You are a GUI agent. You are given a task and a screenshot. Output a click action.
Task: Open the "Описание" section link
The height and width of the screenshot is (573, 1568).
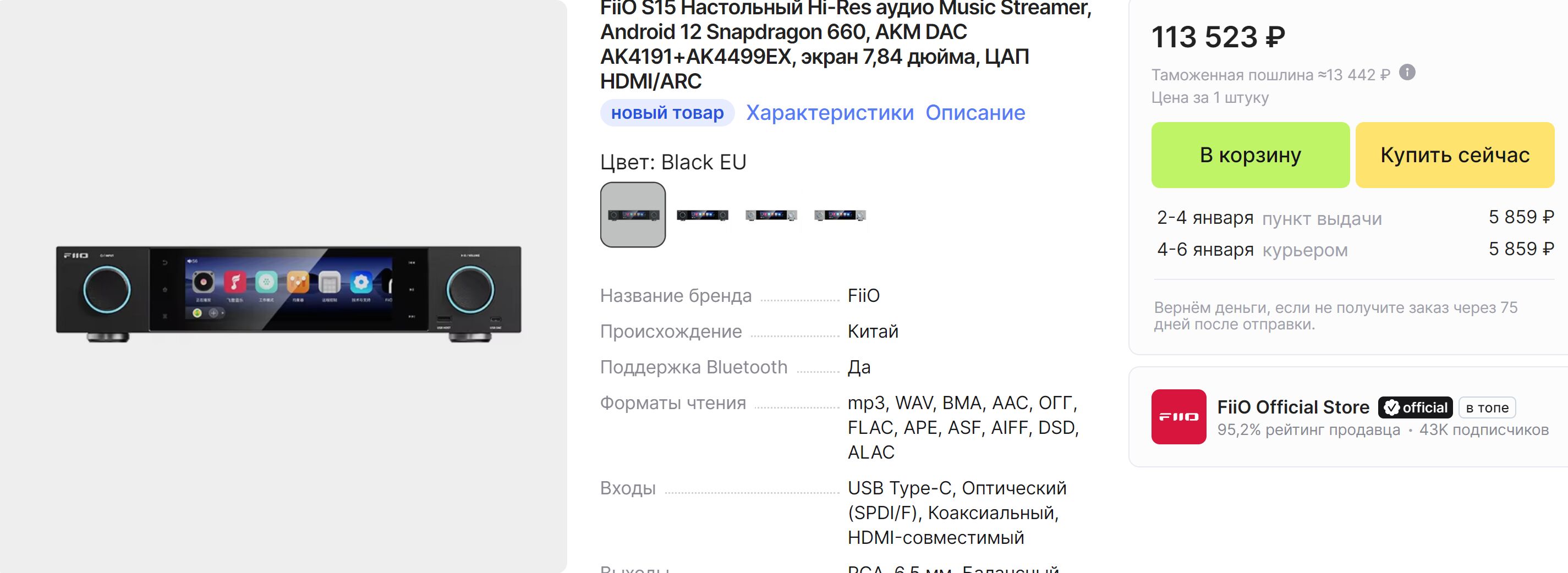coord(975,113)
